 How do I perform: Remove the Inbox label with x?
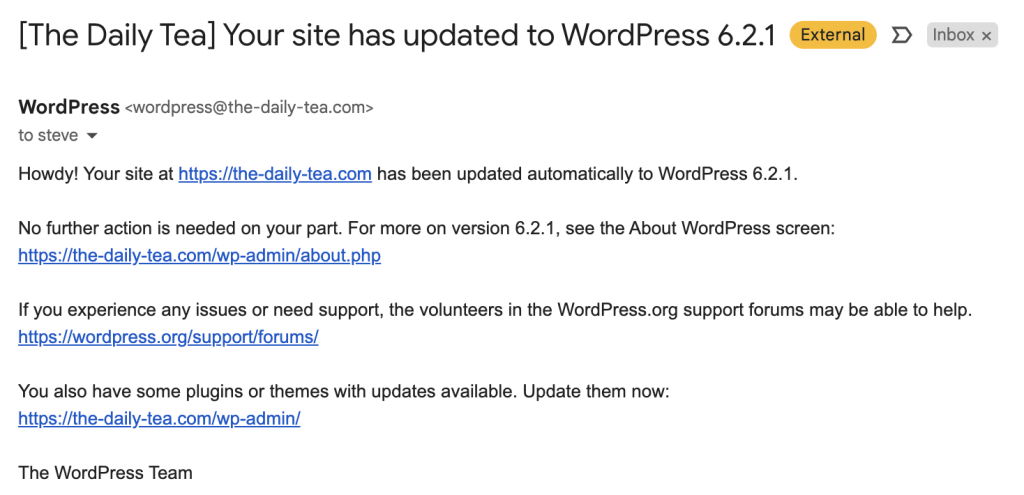coord(986,36)
